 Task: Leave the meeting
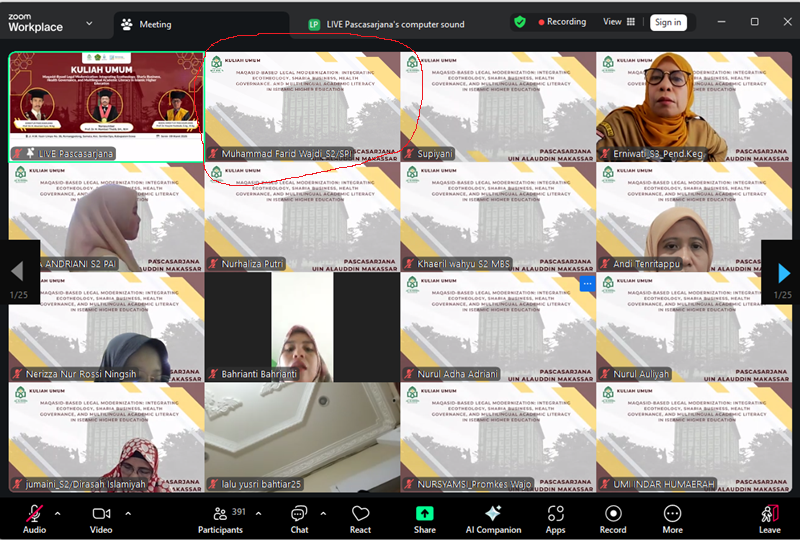tap(769, 519)
